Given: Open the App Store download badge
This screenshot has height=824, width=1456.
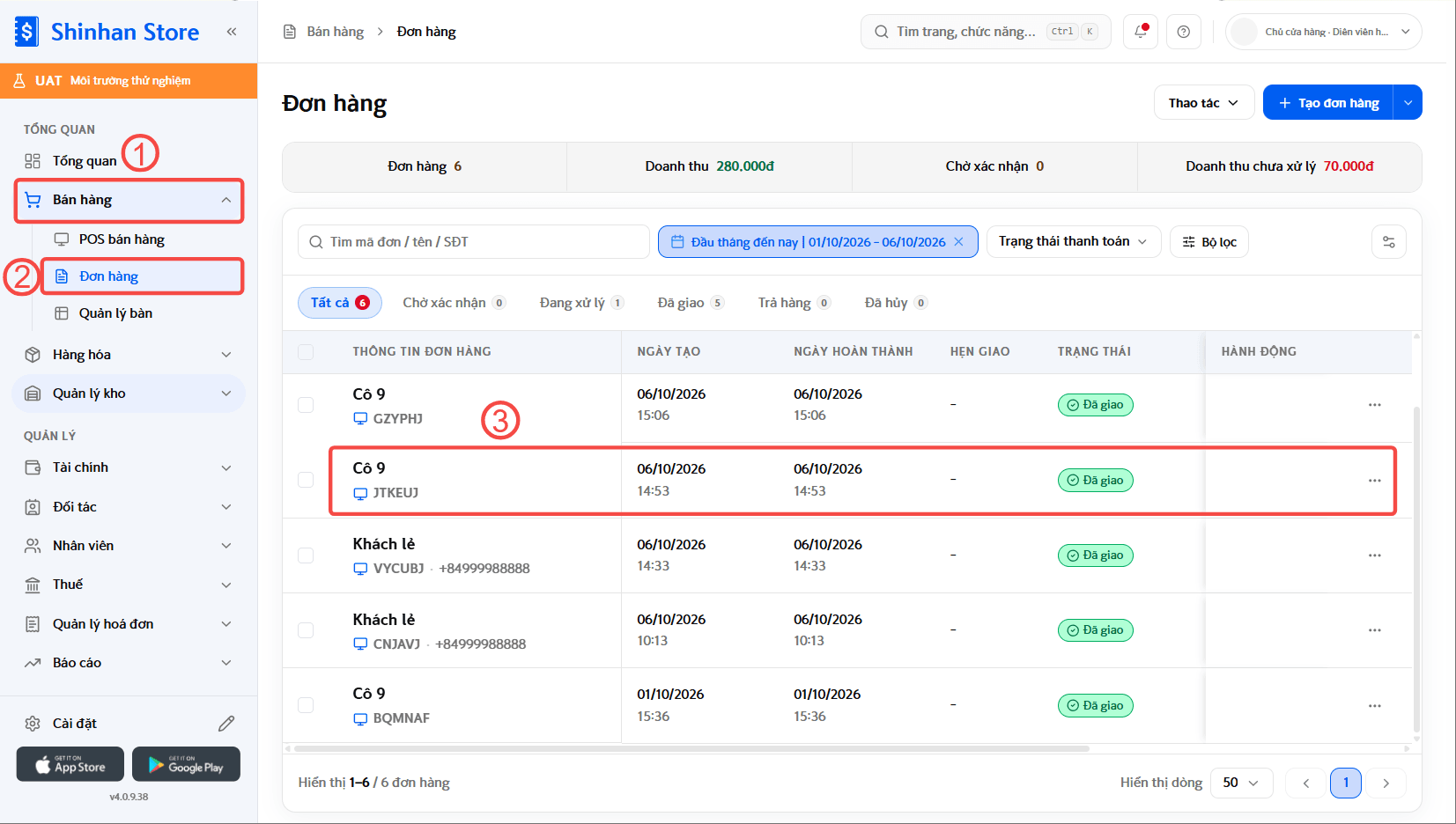Looking at the screenshot, I should point(70,764).
